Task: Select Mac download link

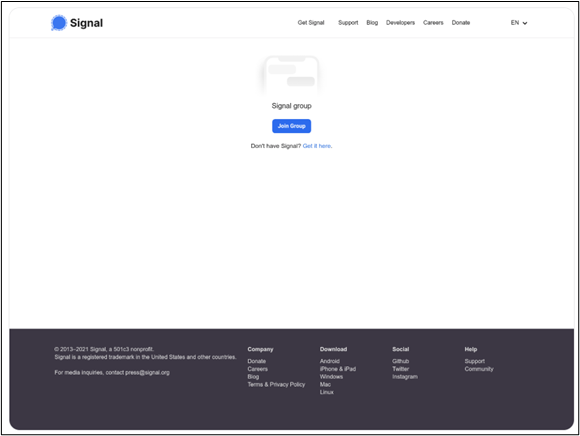Action: 325,385
